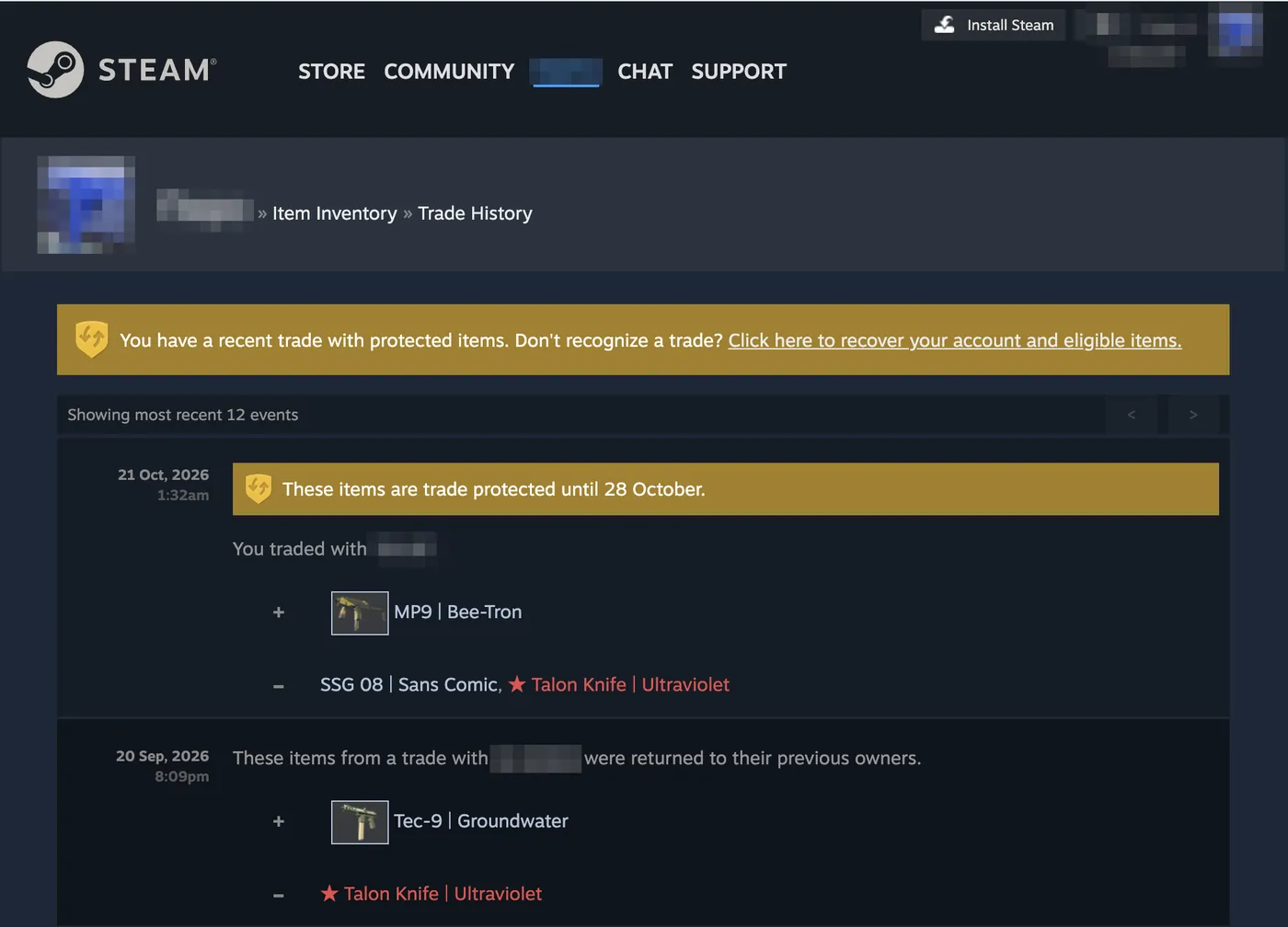Click the '8:09pm' timestamp
The height and width of the screenshot is (927, 1288).
pos(182,777)
